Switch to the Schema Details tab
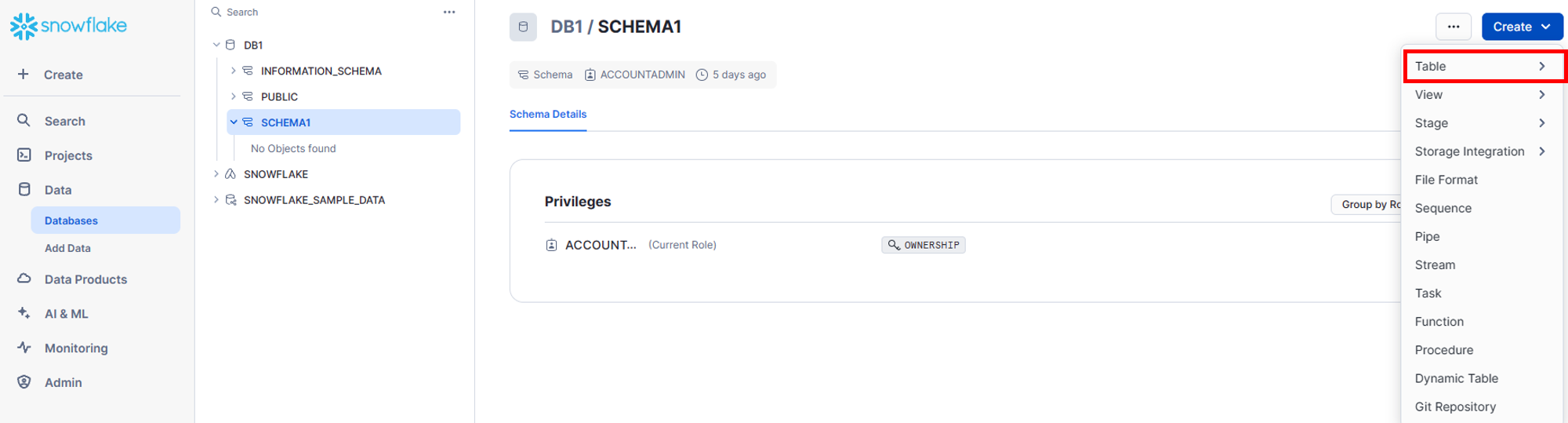 coord(547,115)
